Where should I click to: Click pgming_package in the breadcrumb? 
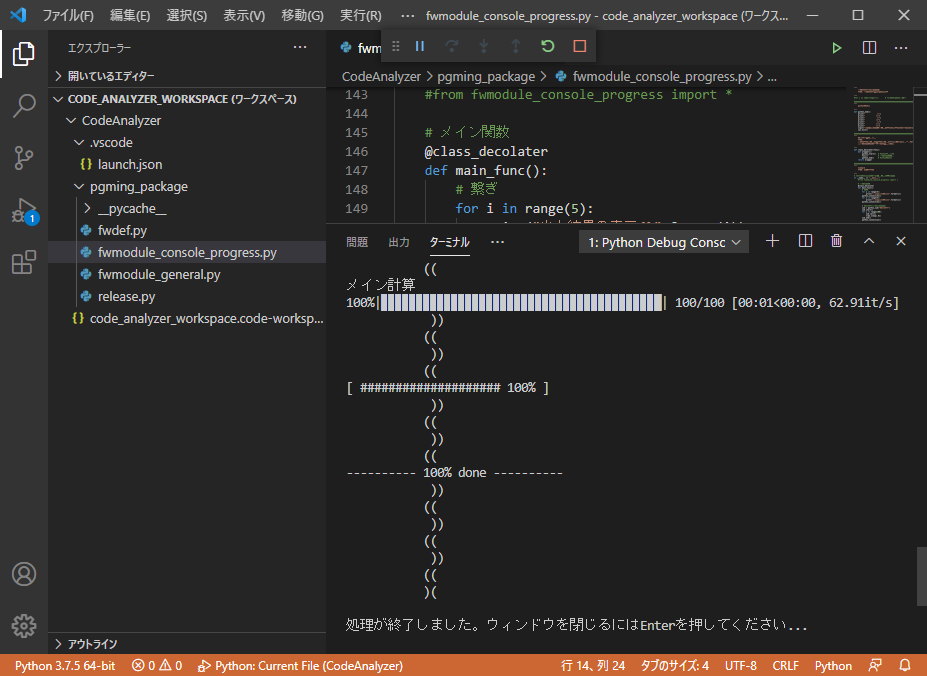coord(486,76)
